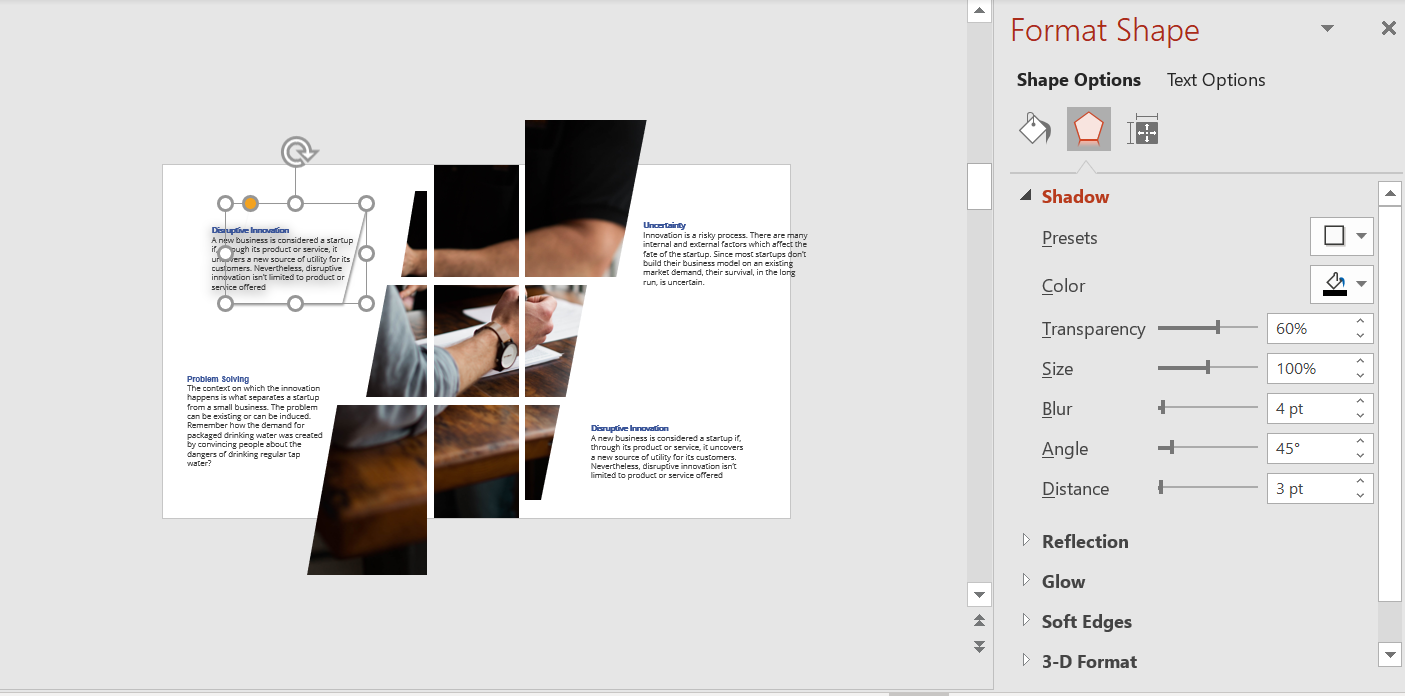
Task: Switch to the Text Options tab
Action: click(1216, 80)
